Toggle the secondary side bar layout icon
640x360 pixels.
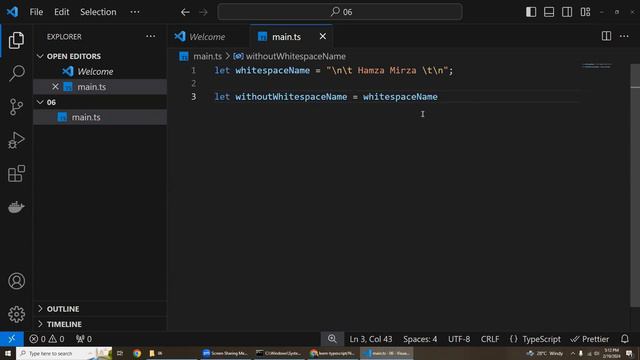point(567,12)
